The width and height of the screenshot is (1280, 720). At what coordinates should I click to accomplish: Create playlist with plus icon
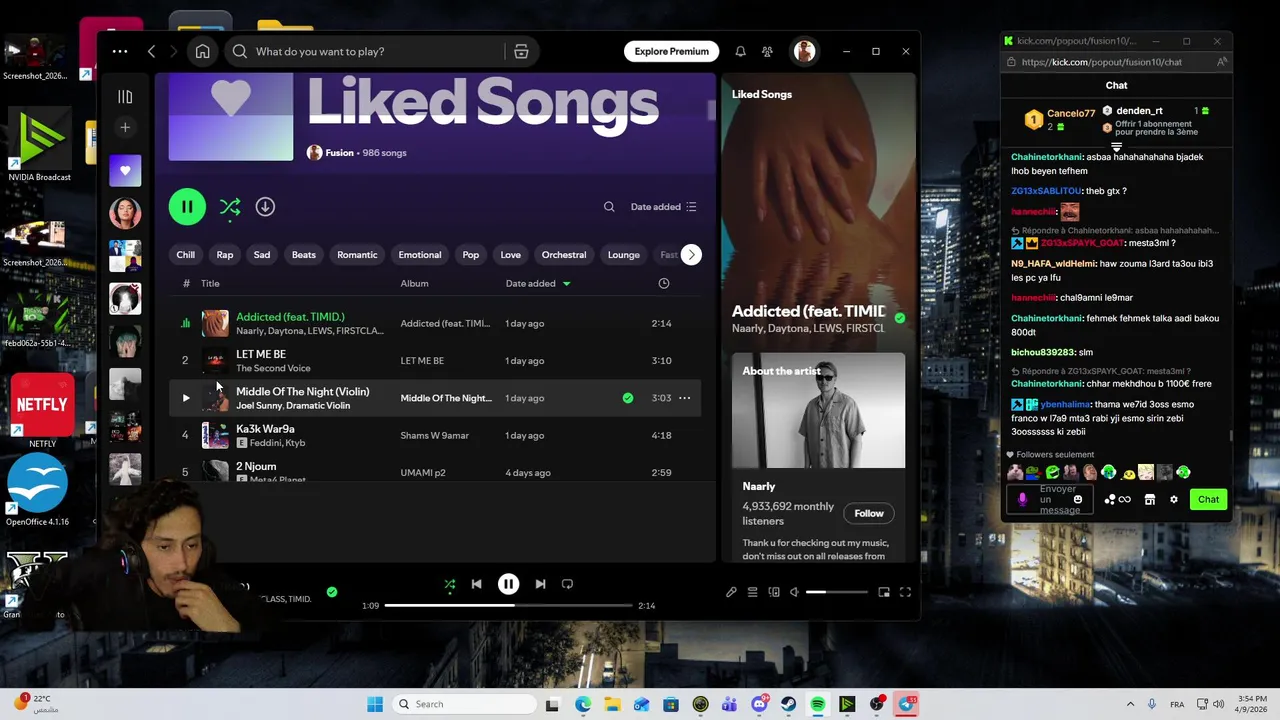(x=125, y=127)
